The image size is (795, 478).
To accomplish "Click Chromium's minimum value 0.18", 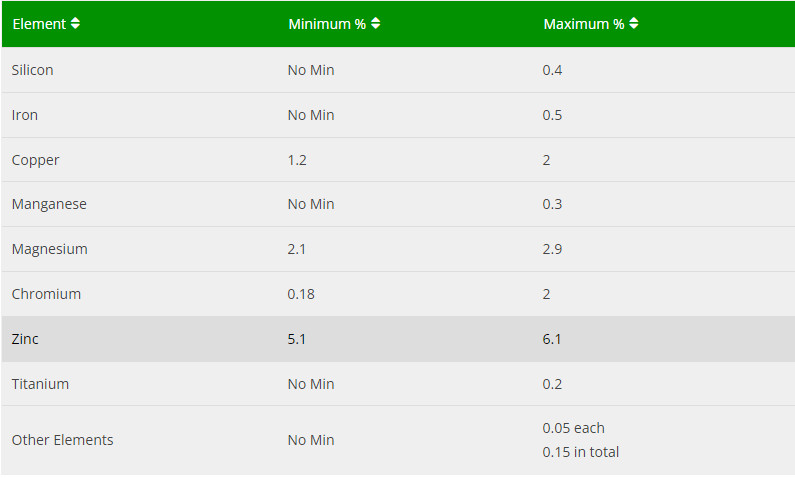I will click(300, 294).
